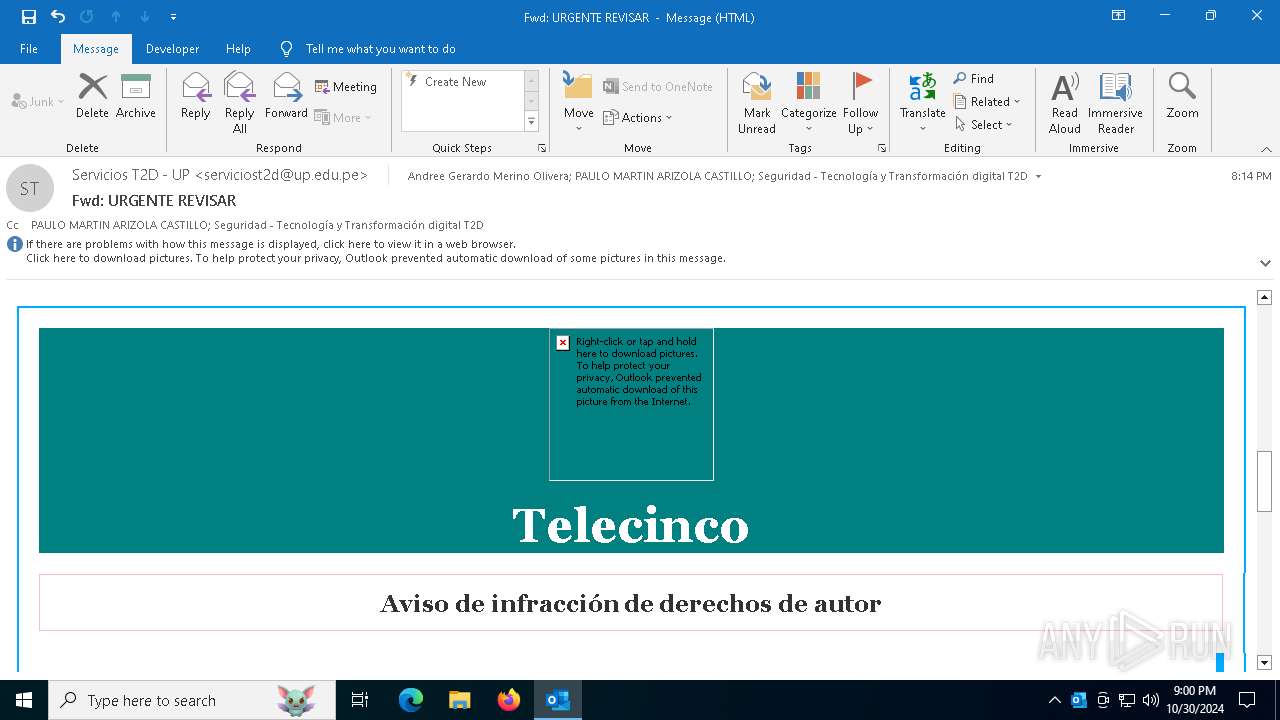Open the Categorize color menu

808,103
